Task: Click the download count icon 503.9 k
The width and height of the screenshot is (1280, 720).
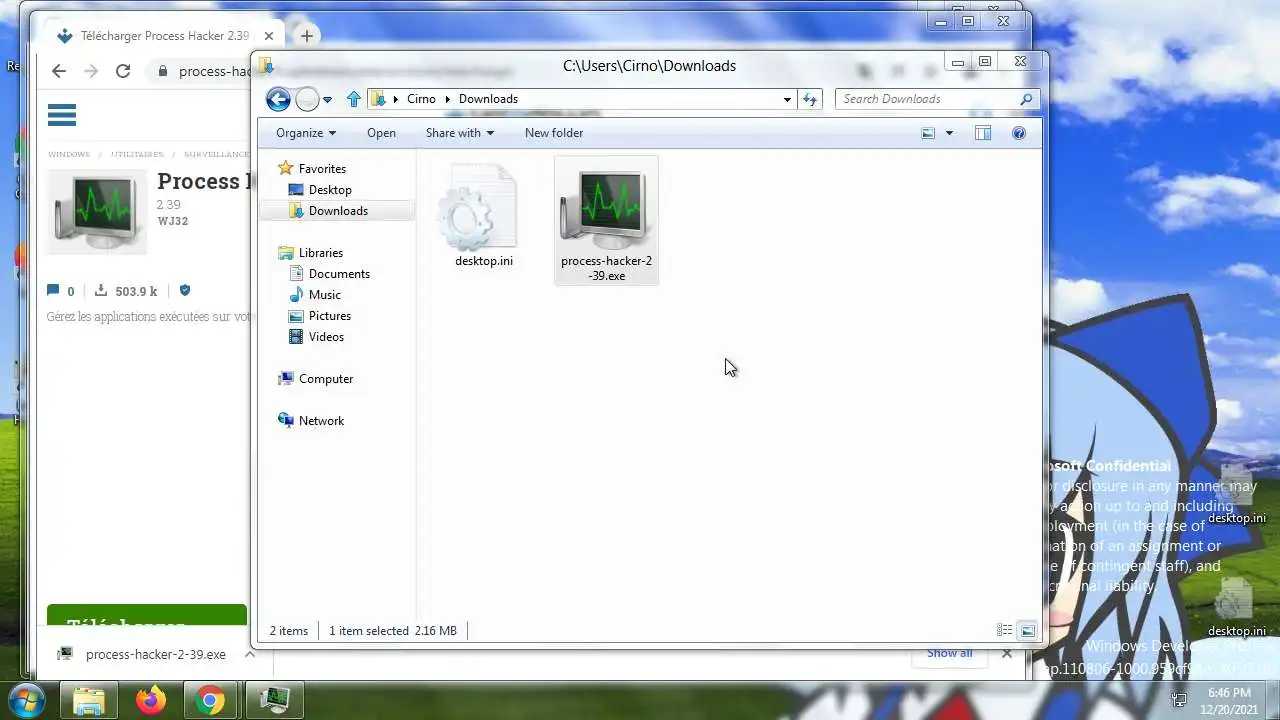Action: coord(101,291)
